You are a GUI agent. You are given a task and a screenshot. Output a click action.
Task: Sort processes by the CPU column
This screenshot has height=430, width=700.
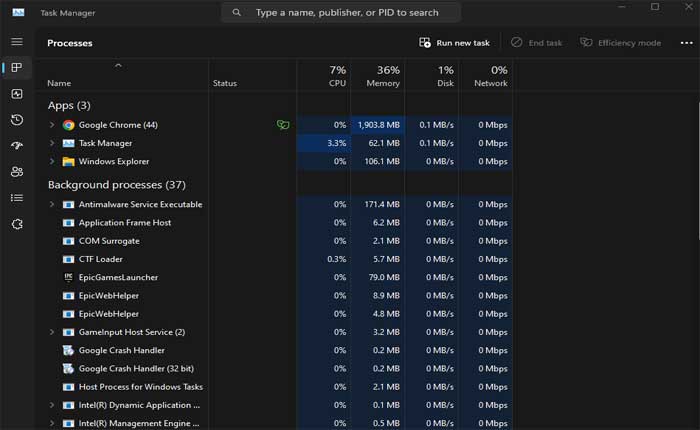337,76
